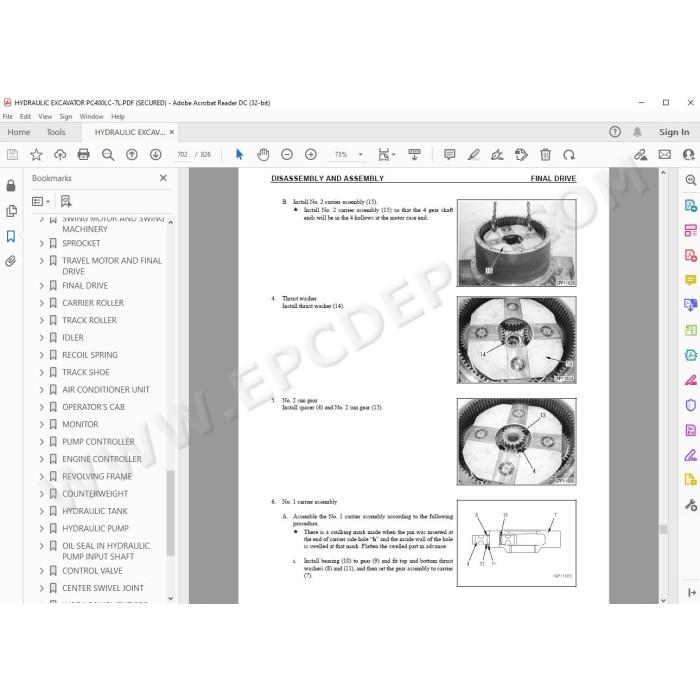This screenshot has width=700, height=700.
Task: Open the customize tools wrench icon
Action: tap(690, 505)
